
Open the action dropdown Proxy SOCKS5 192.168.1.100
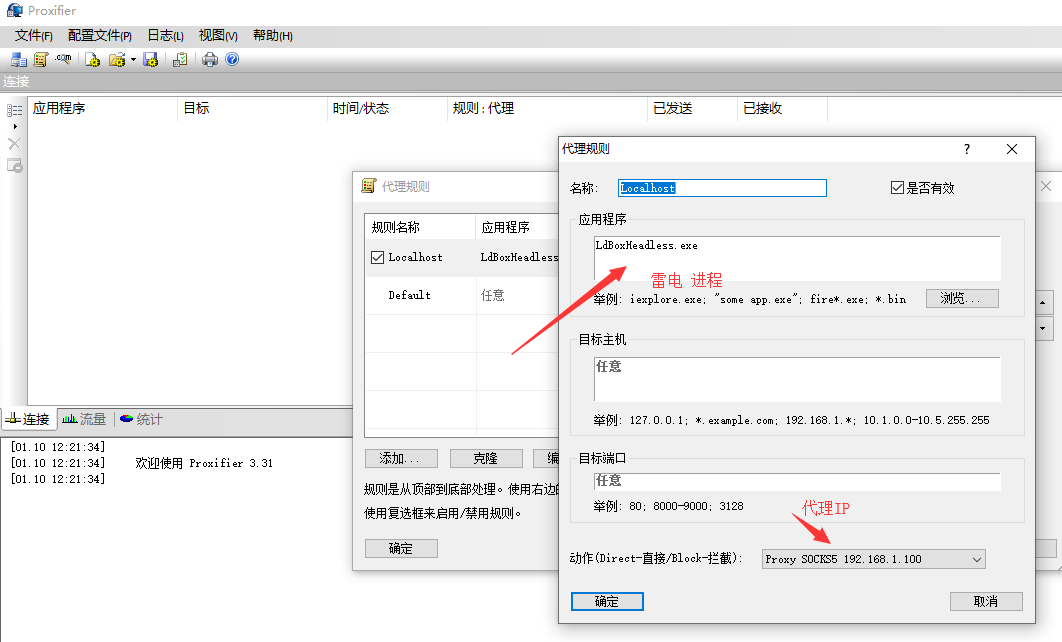(874, 559)
